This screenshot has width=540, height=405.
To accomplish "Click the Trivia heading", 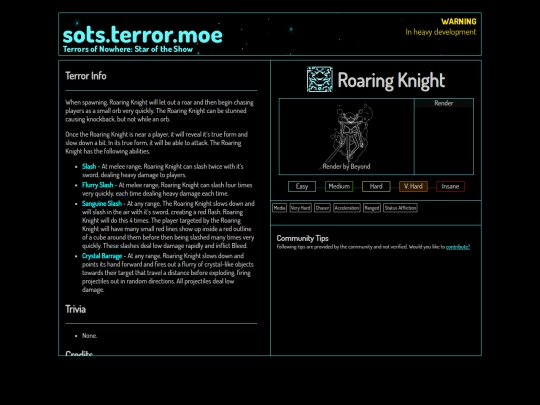I will click(x=75, y=309).
